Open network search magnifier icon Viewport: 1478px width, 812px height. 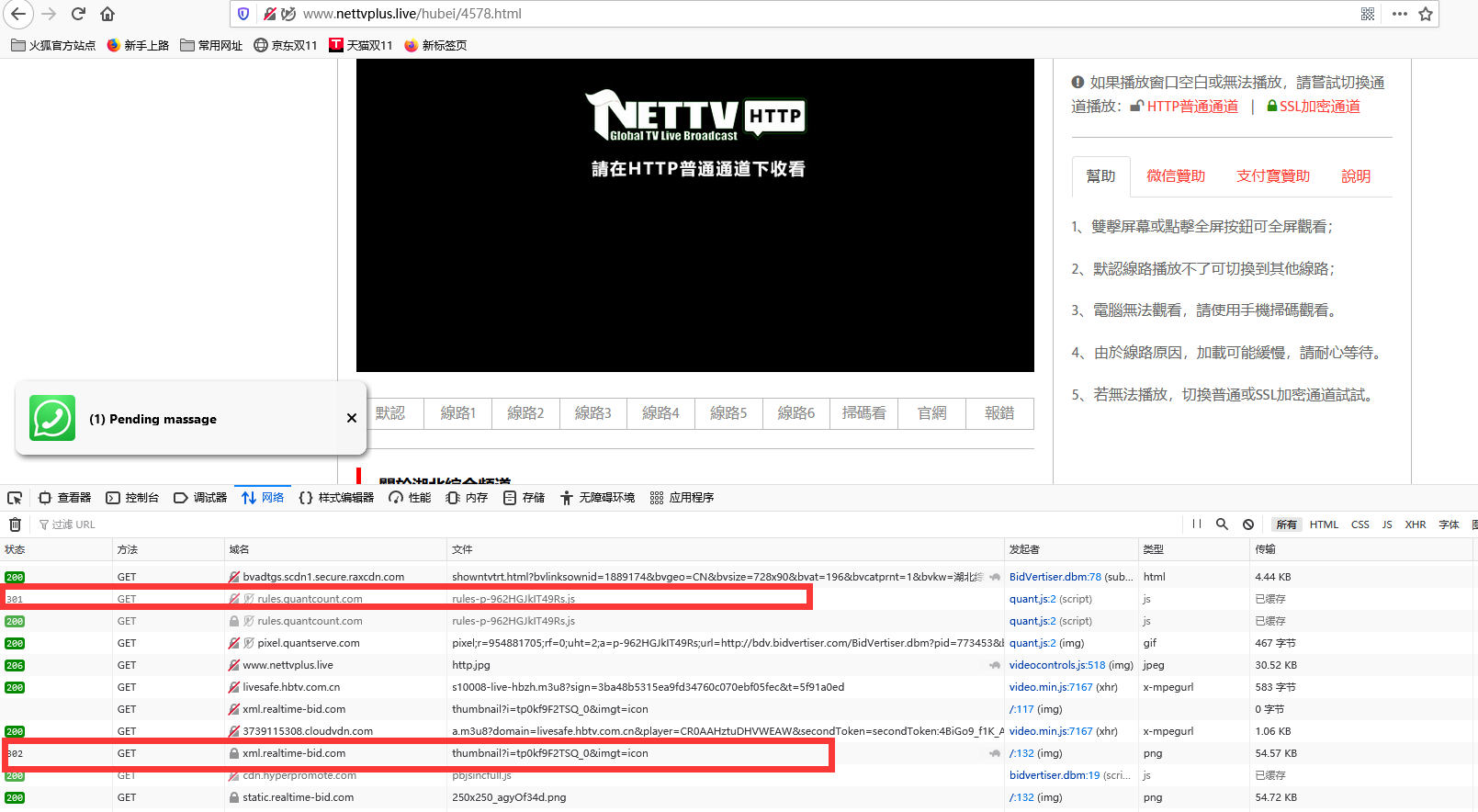pos(1222,524)
